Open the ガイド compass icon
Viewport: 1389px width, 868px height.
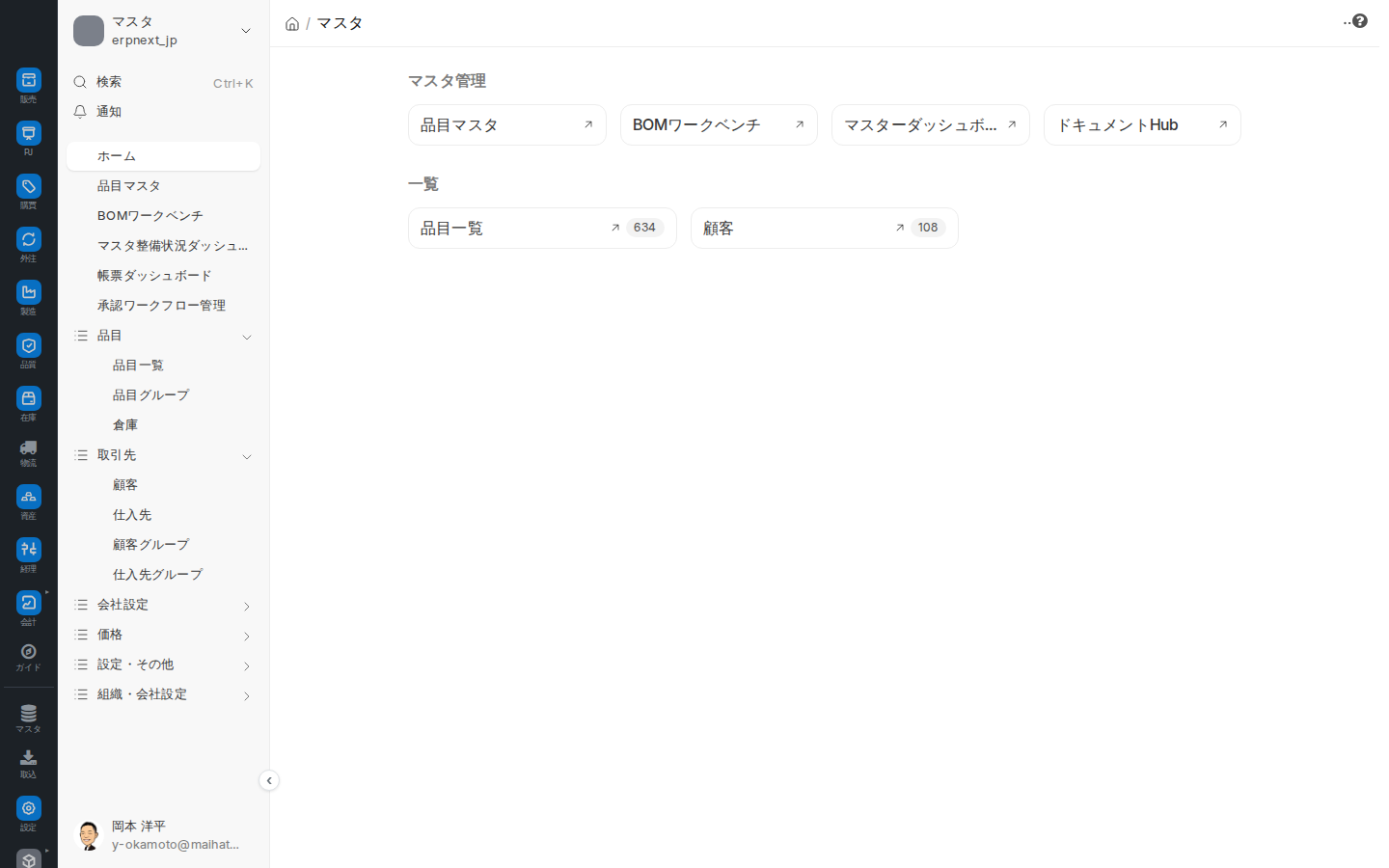[x=29, y=652]
